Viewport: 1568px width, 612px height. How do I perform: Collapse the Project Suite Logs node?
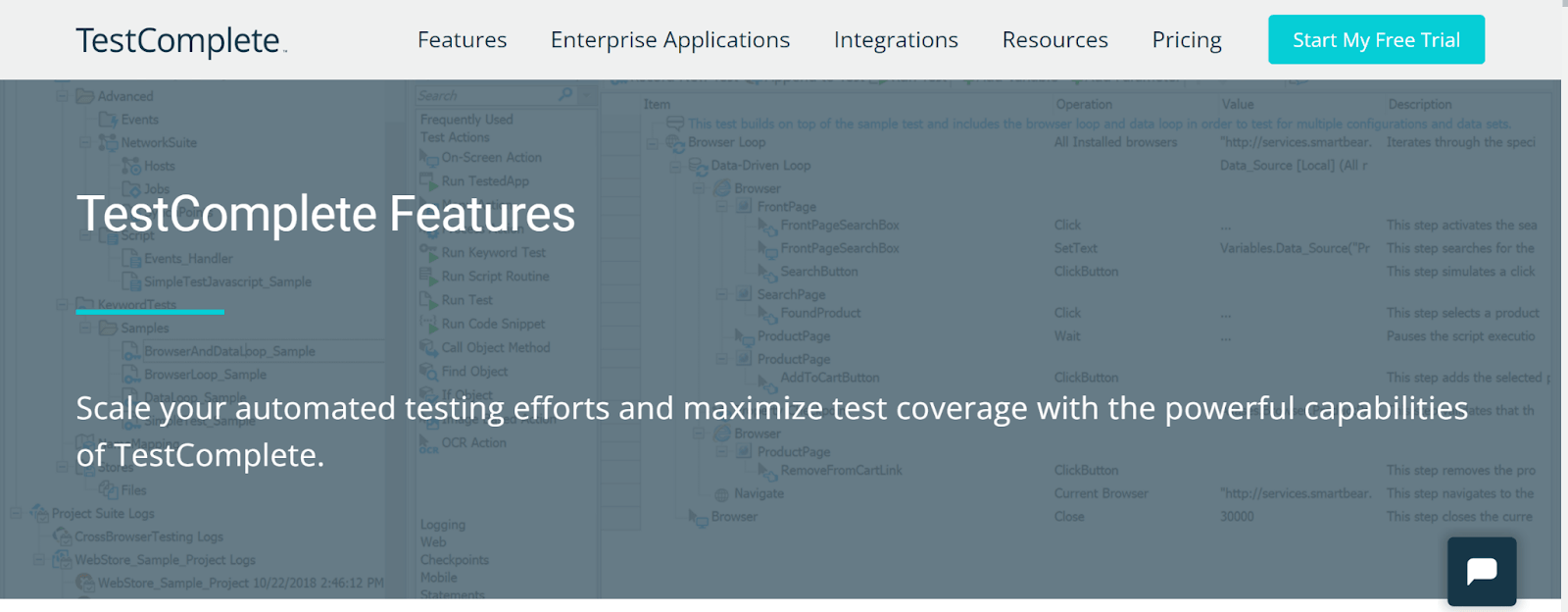[x=17, y=513]
